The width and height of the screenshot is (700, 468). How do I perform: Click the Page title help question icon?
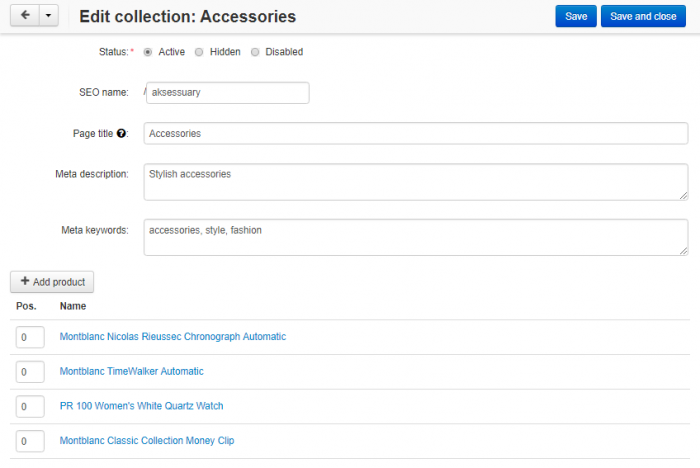click(121, 134)
